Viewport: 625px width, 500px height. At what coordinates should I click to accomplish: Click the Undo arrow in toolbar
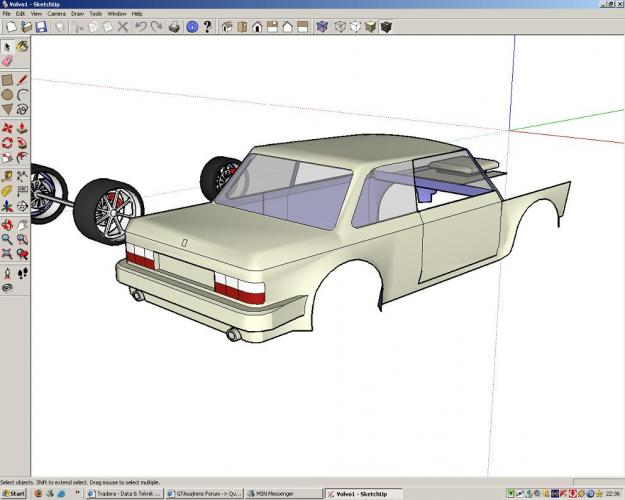(x=141, y=27)
